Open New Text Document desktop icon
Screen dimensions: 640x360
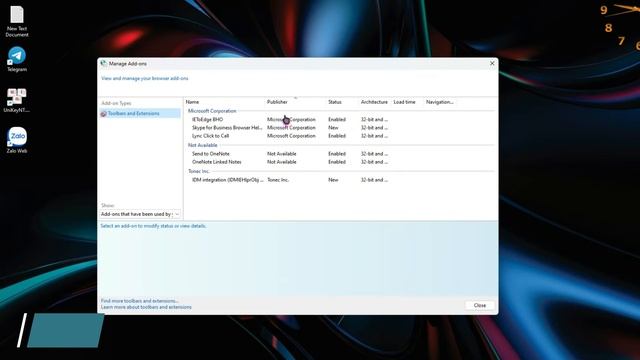17,21
